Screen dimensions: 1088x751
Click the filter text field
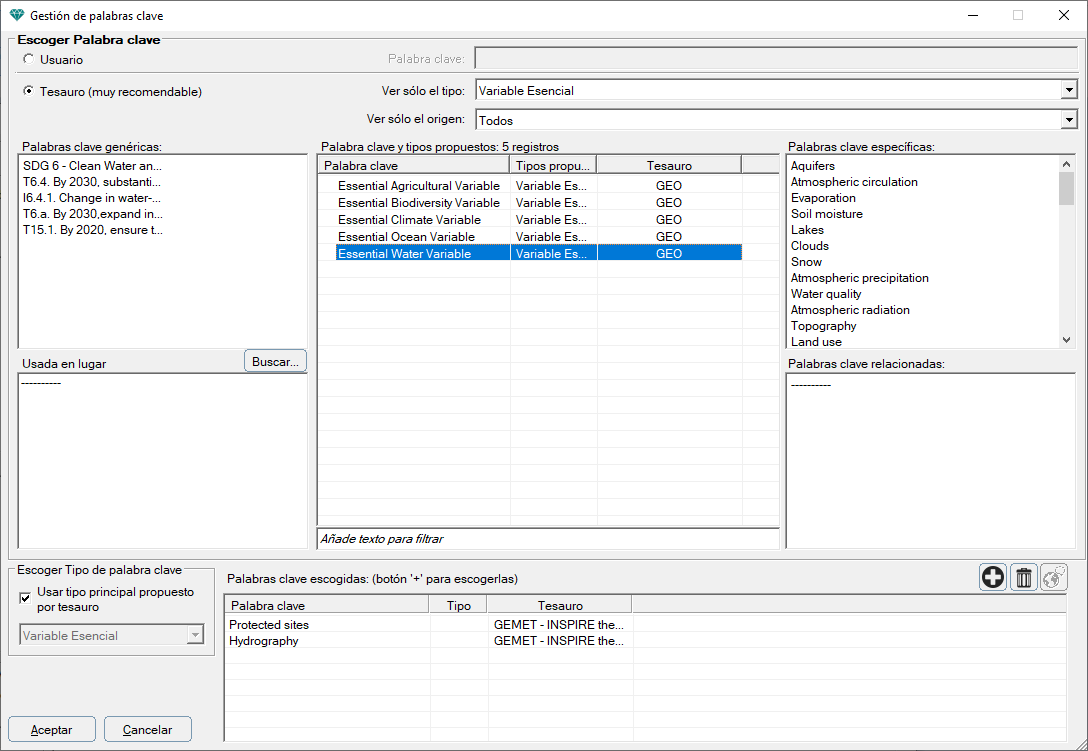pyautogui.click(x=547, y=539)
